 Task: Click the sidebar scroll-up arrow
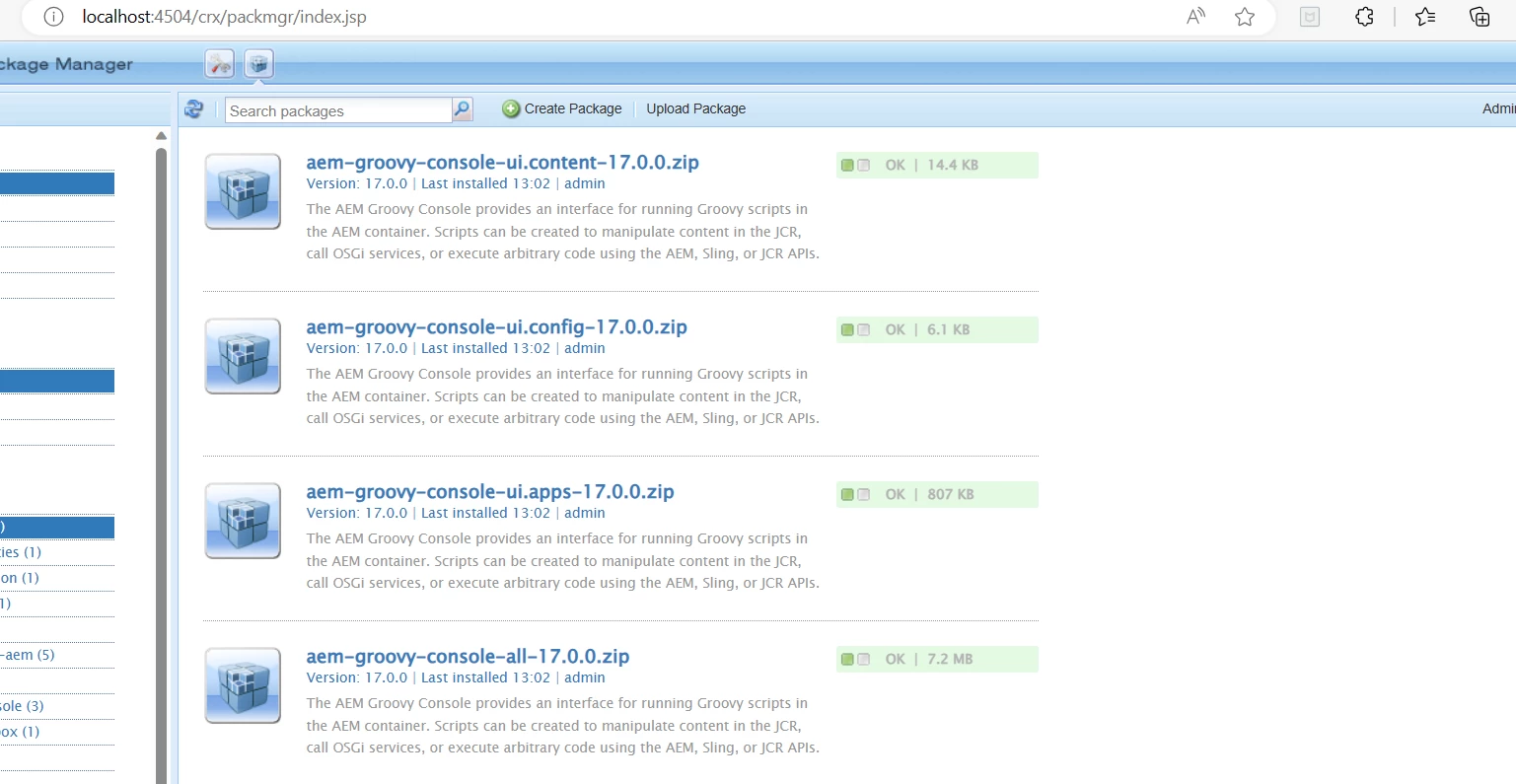coord(162,135)
